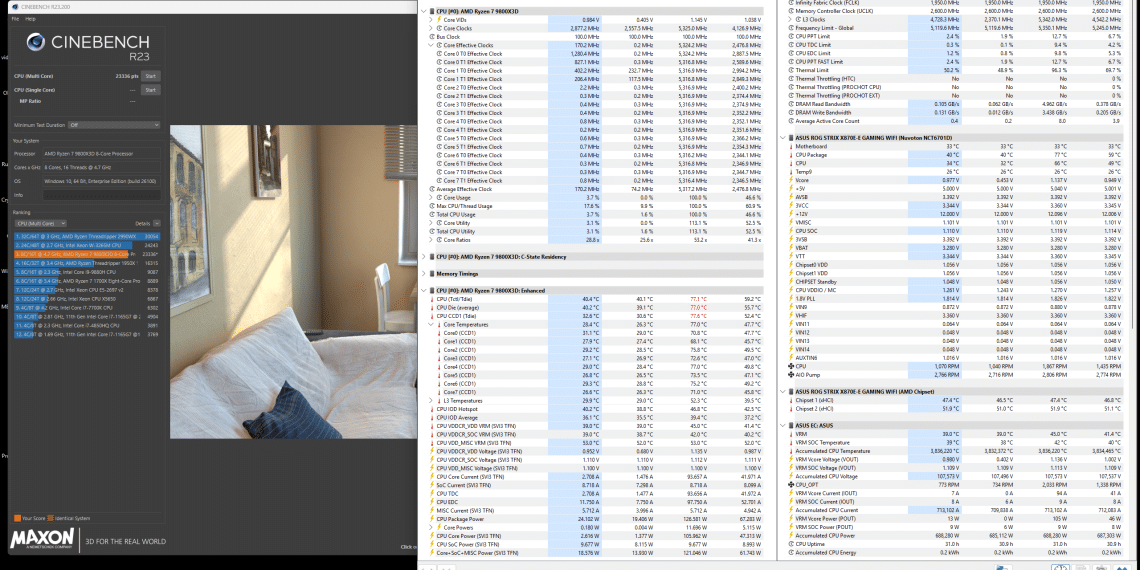Screen dimensions: 1140x570
Task: Collapse the Core Effective Clocks group
Action: point(431,45)
